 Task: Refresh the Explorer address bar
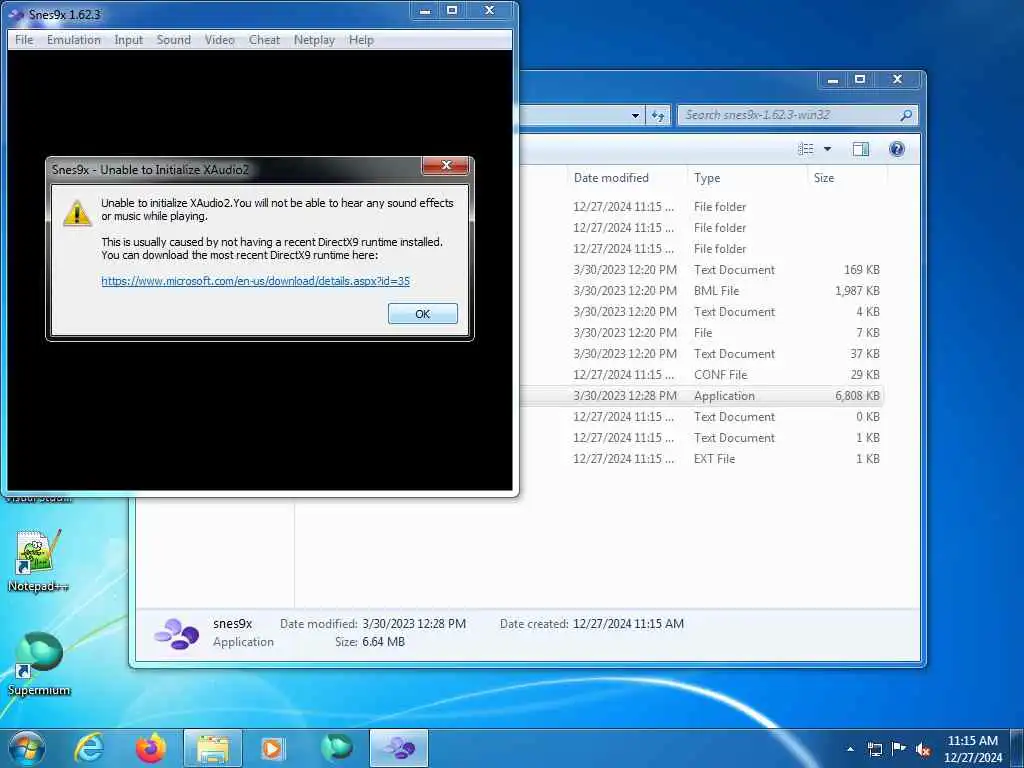tap(658, 116)
